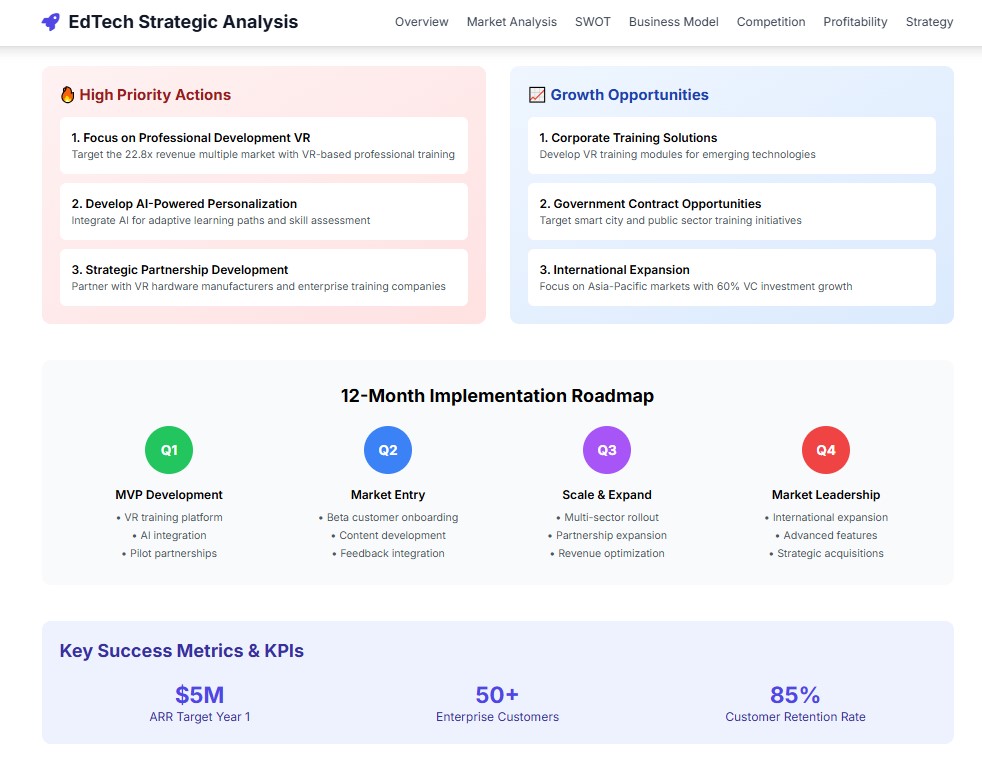Click the green Q1 circle
The image size is (982, 768).
(169, 450)
